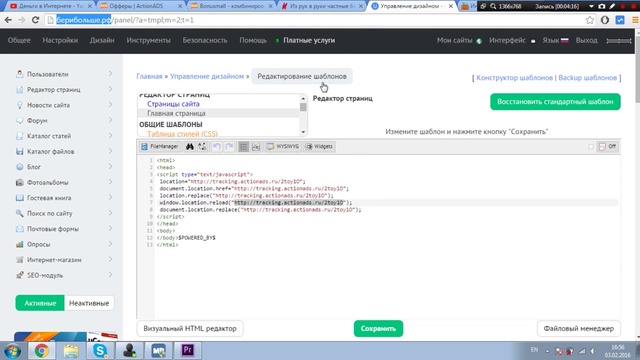Select Страницы сайта in template list

173,104
